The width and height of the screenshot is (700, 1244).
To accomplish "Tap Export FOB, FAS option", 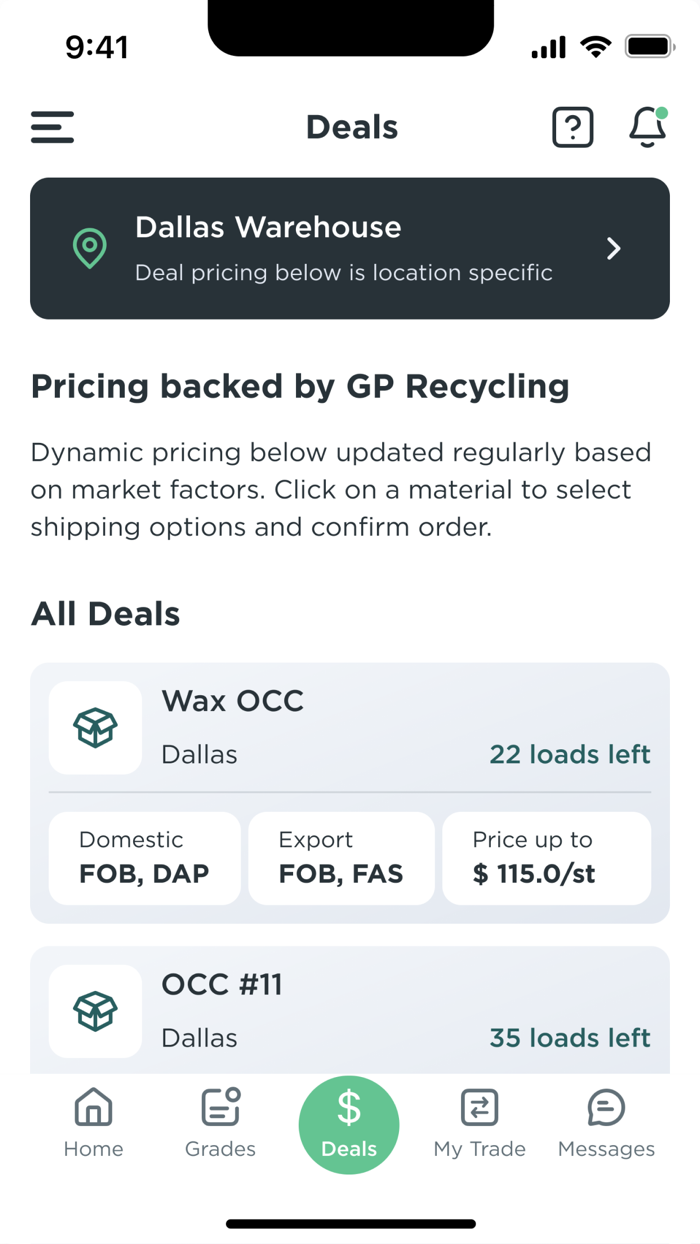I will click(x=341, y=858).
